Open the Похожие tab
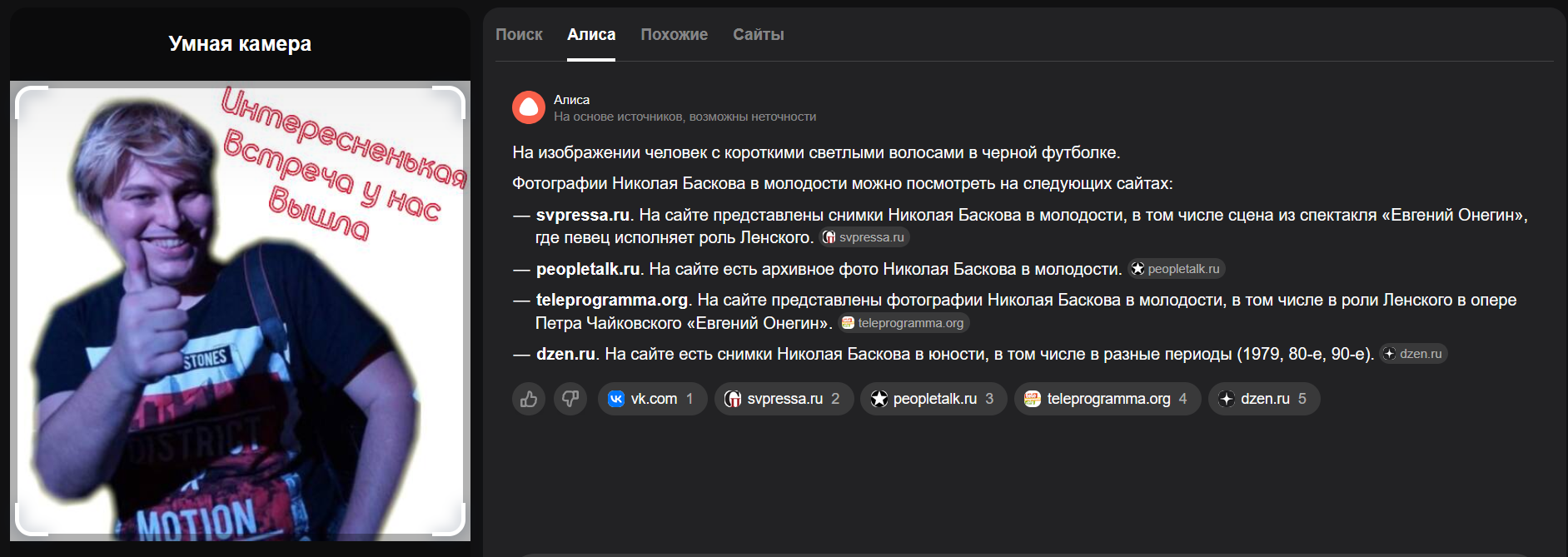Viewport: 1568px width, 557px height. coord(674,34)
